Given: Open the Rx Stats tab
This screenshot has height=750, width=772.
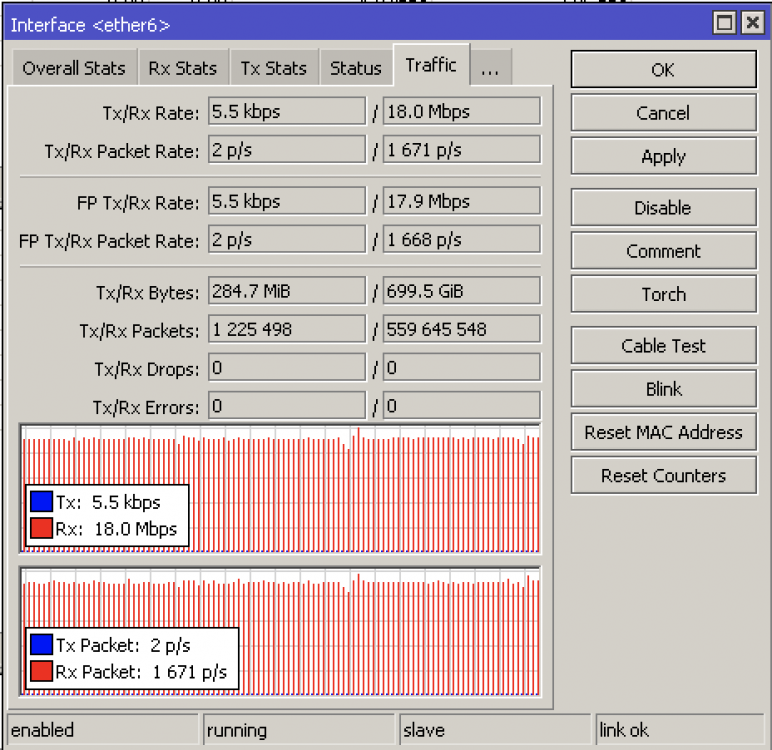Looking at the screenshot, I should point(182,68).
